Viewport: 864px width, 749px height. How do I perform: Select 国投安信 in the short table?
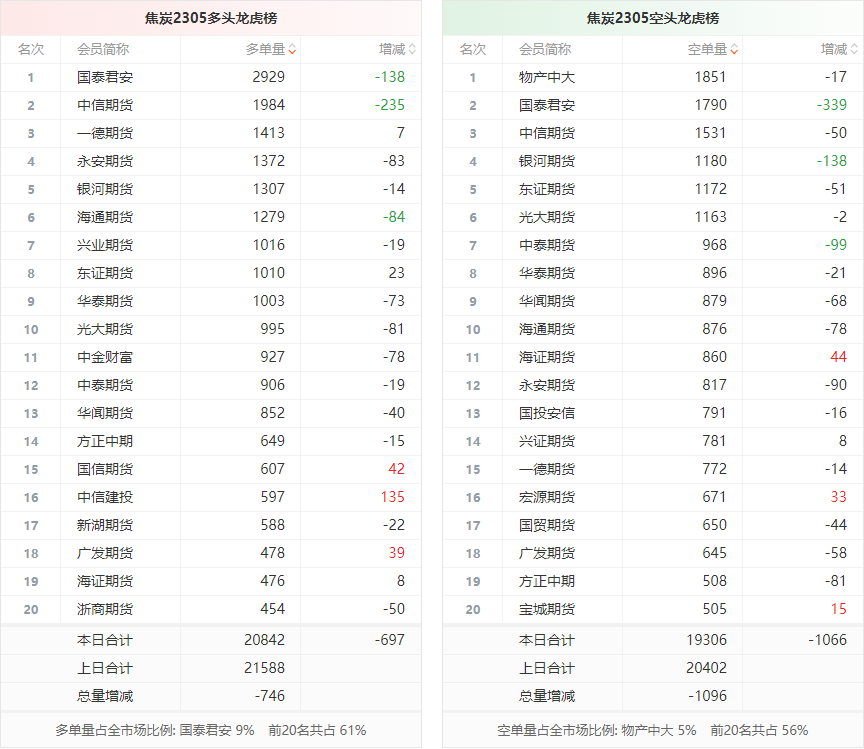point(546,413)
